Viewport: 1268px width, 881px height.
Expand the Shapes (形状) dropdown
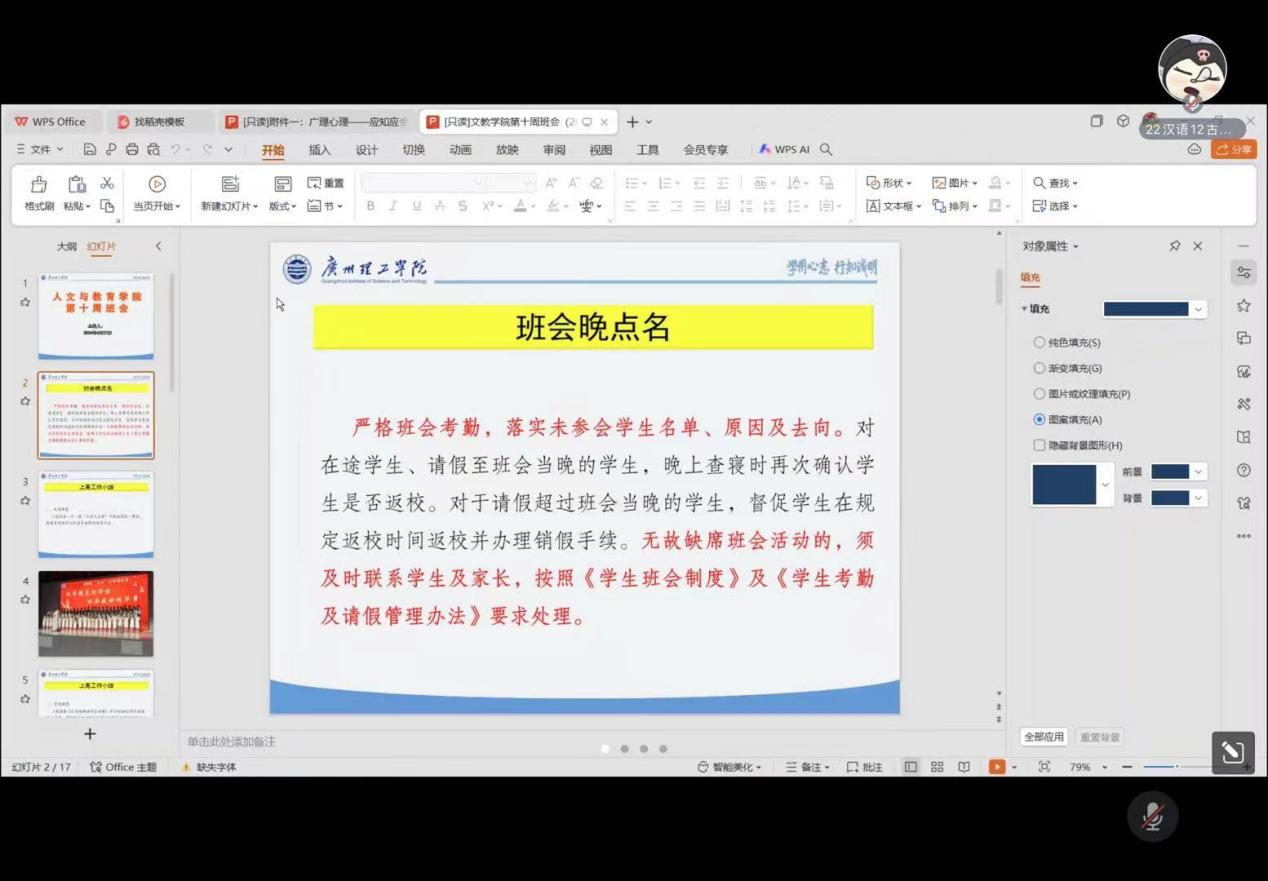(x=889, y=183)
